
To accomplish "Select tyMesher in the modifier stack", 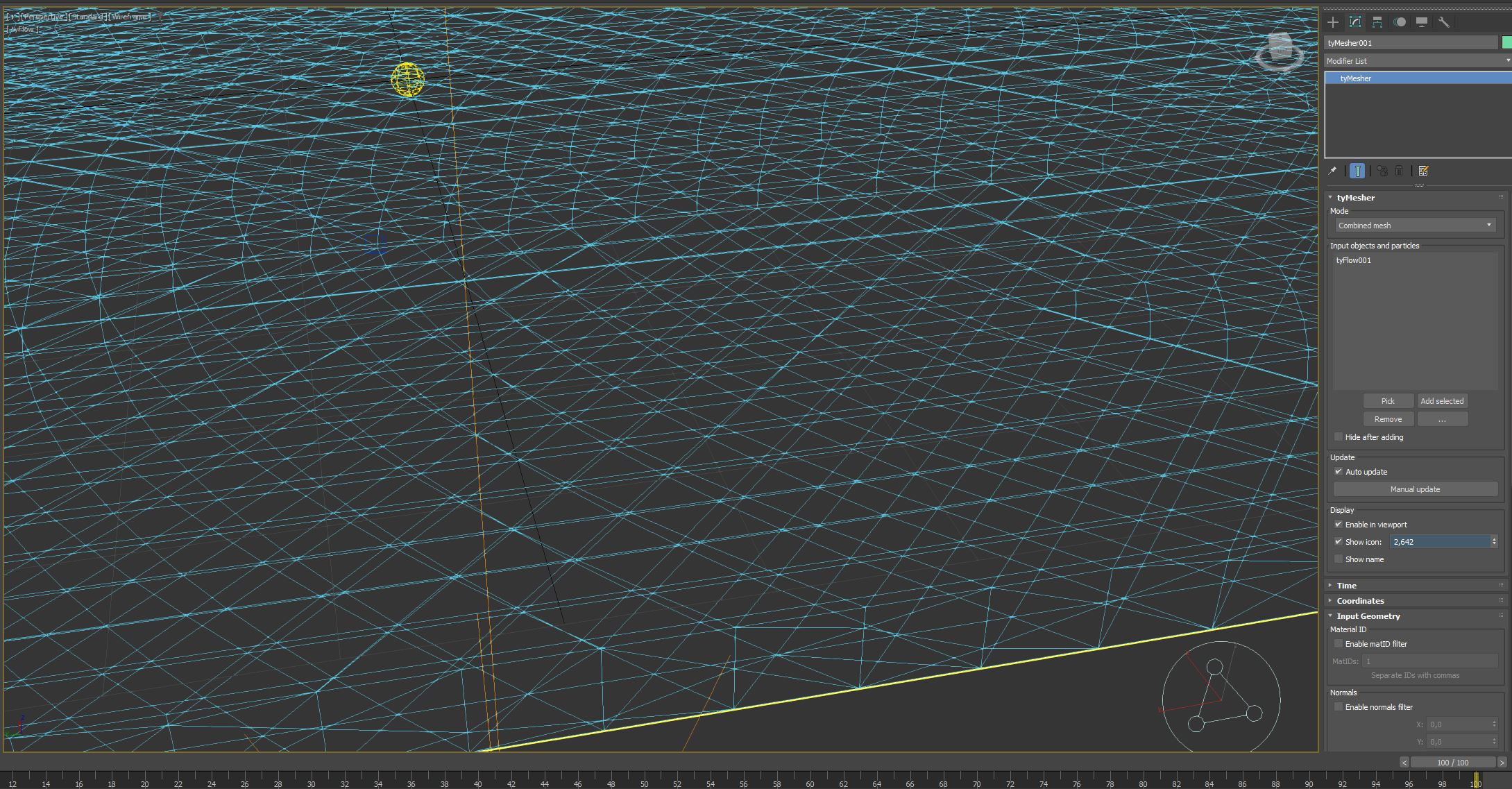I will 1356,78.
